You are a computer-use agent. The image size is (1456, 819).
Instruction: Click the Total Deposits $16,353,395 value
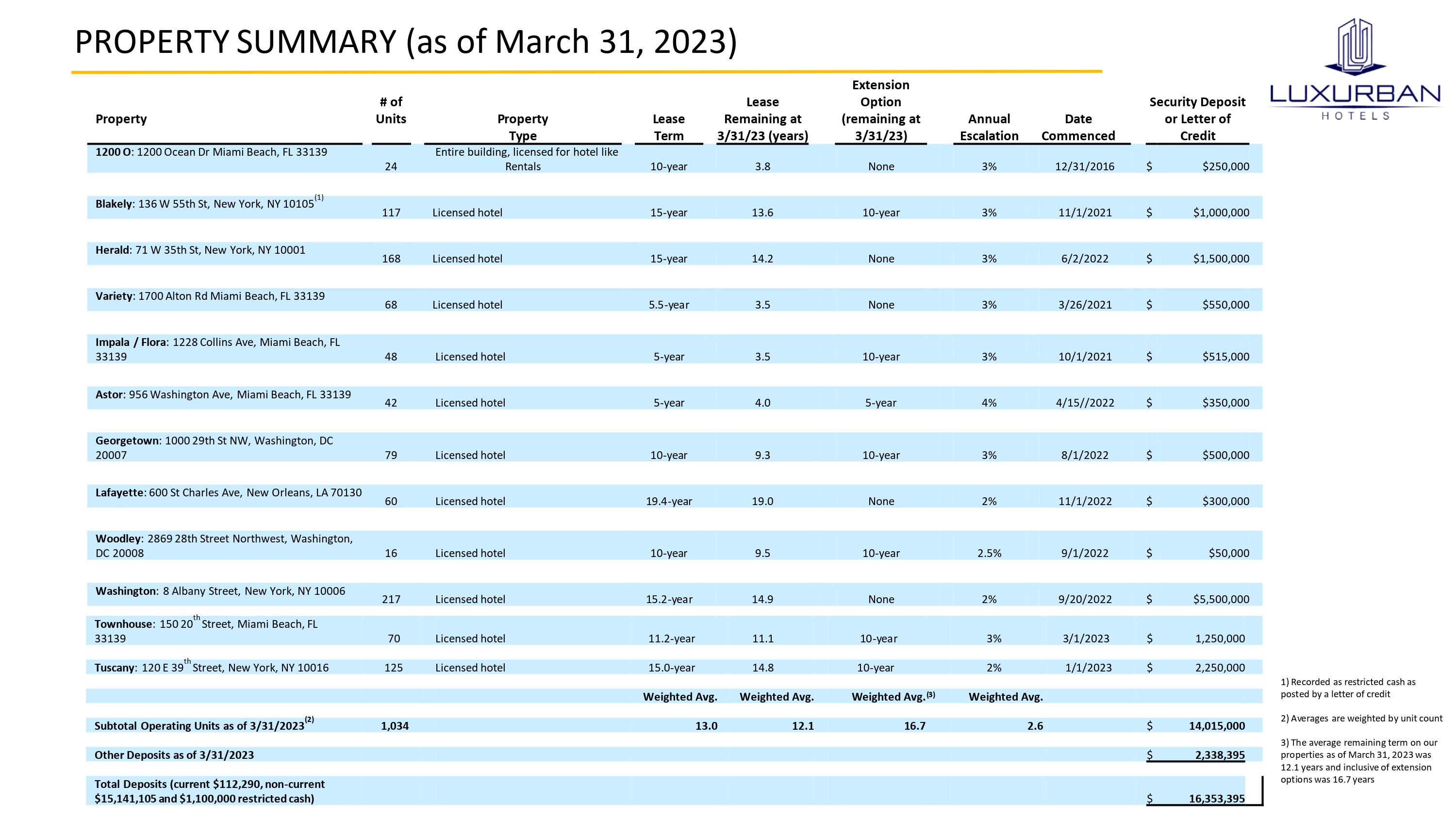[x=1216, y=799]
